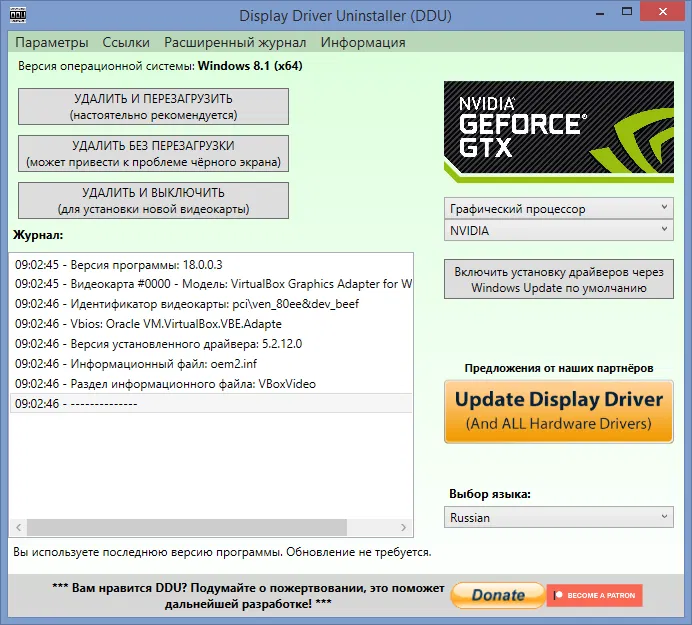Image resolution: width=692 pixels, height=625 pixels.
Task: Click the NVIDIA GeForce GTX logo image
Action: [x=559, y=132]
